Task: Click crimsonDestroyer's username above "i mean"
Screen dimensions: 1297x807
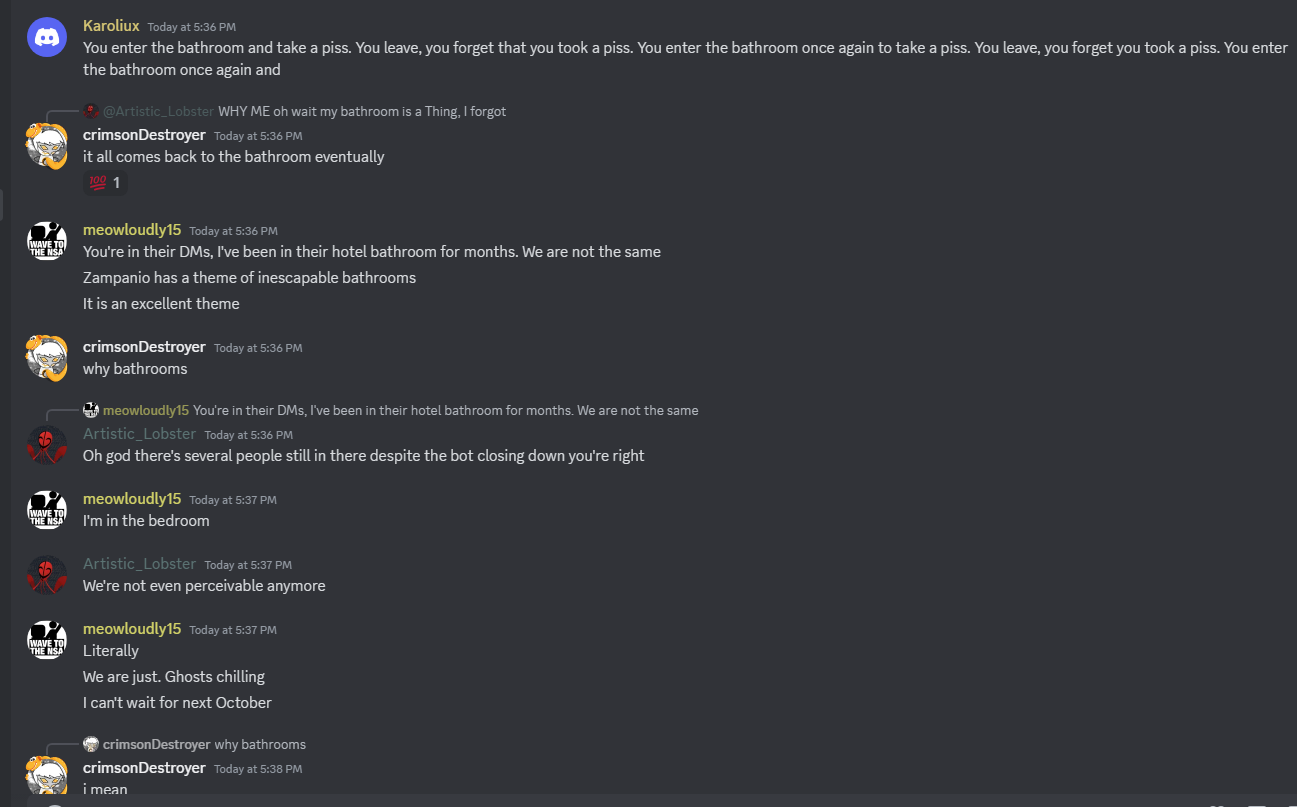Action: 144,767
